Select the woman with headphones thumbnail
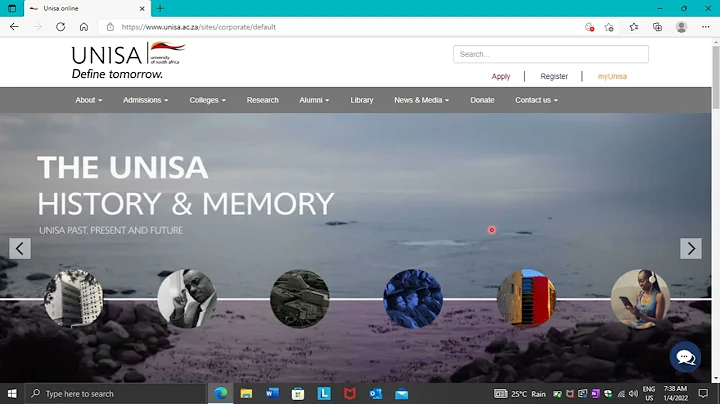The width and height of the screenshot is (720, 404). (x=640, y=299)
